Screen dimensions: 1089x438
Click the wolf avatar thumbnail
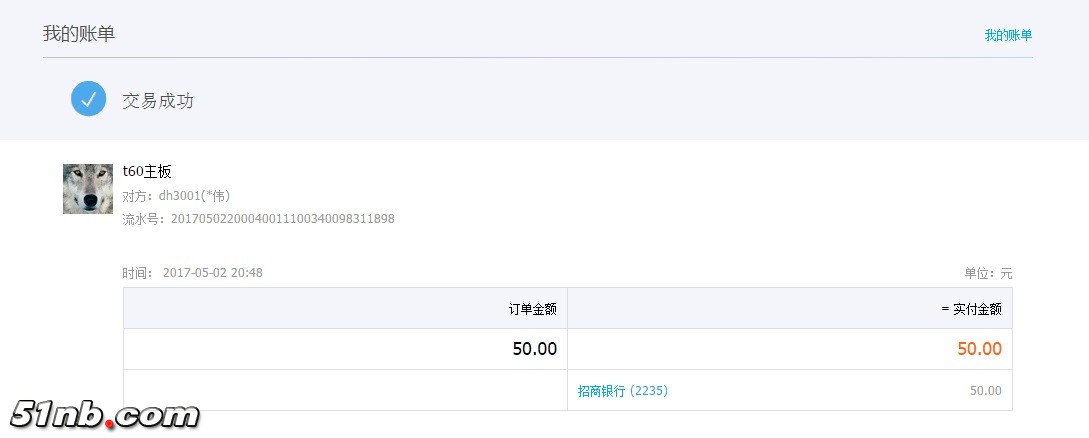[88, 189]
